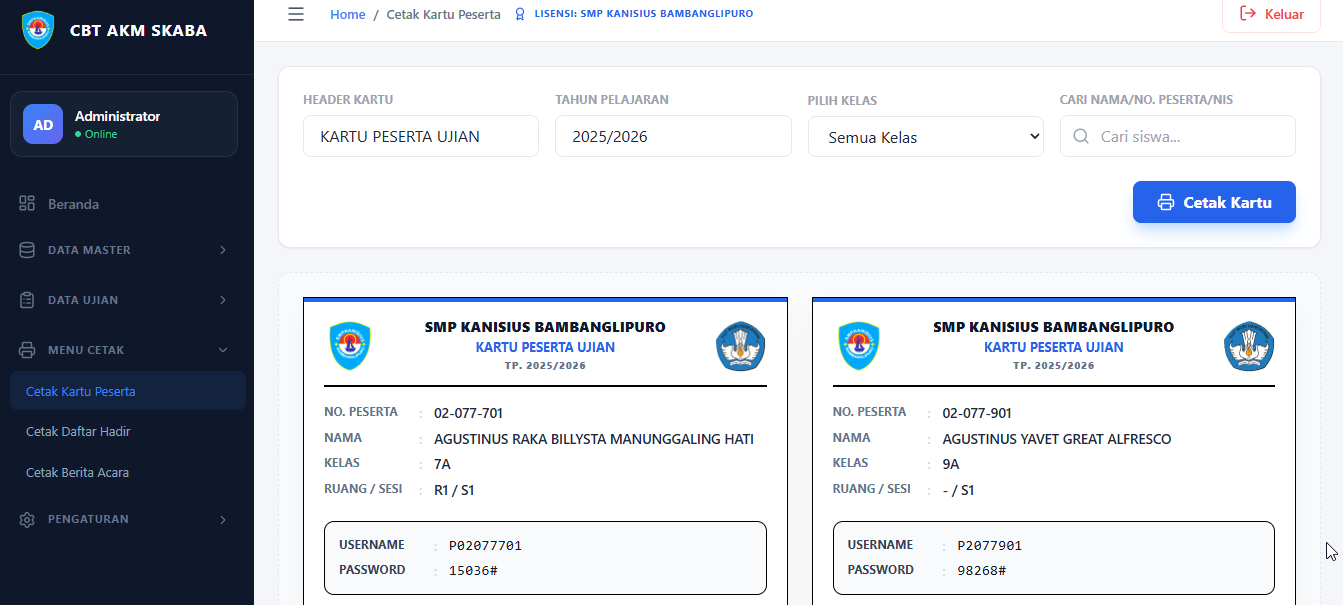
Task: Click the search magnifier icon in Cari siswa
Action: 1081,136
